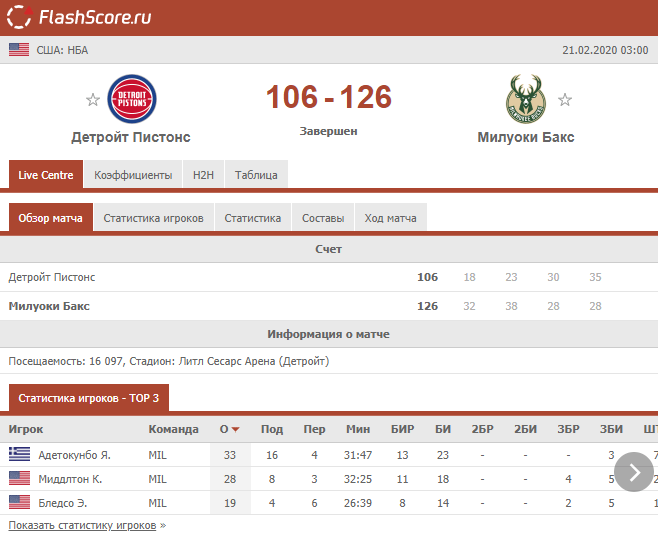Click the Статистика игроков - TOP 3 tab

pos(89,398)
